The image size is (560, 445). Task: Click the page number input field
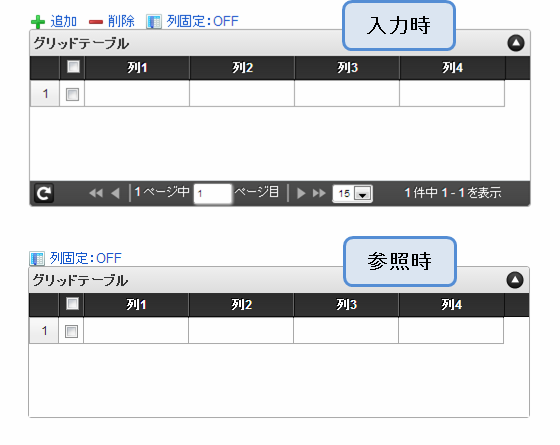click(212, 194)
